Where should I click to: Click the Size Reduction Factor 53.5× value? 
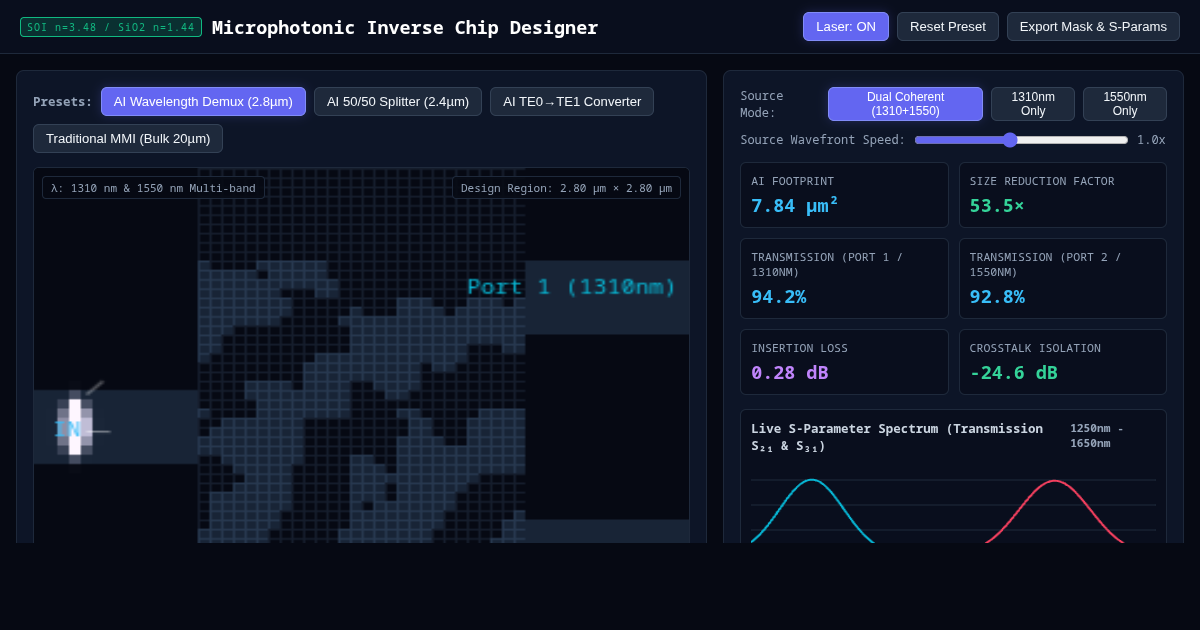997,205
